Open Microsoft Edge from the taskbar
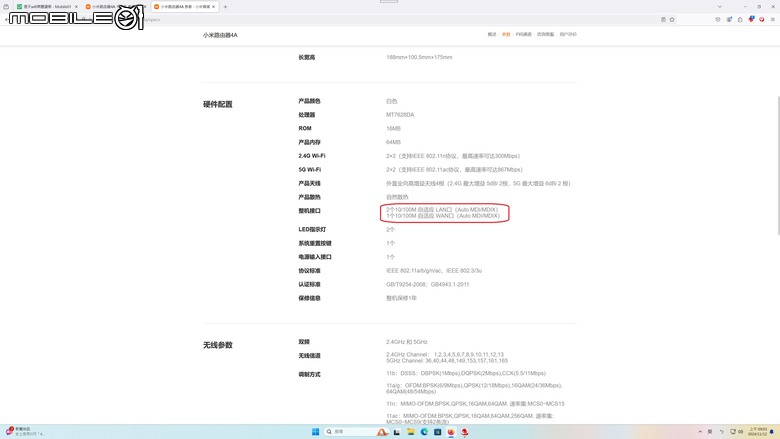The height and width of the screenshot is (439, 780). click(424, 432)
